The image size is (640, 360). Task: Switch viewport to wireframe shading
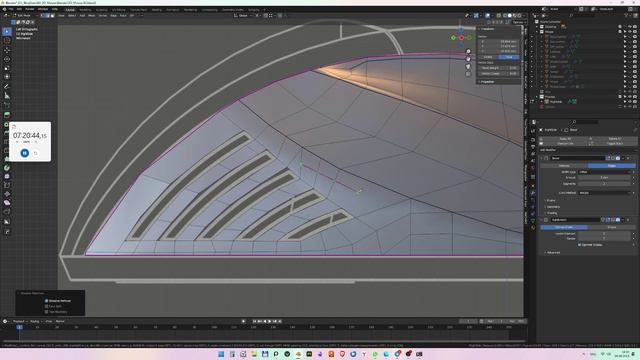click(505, 16)
